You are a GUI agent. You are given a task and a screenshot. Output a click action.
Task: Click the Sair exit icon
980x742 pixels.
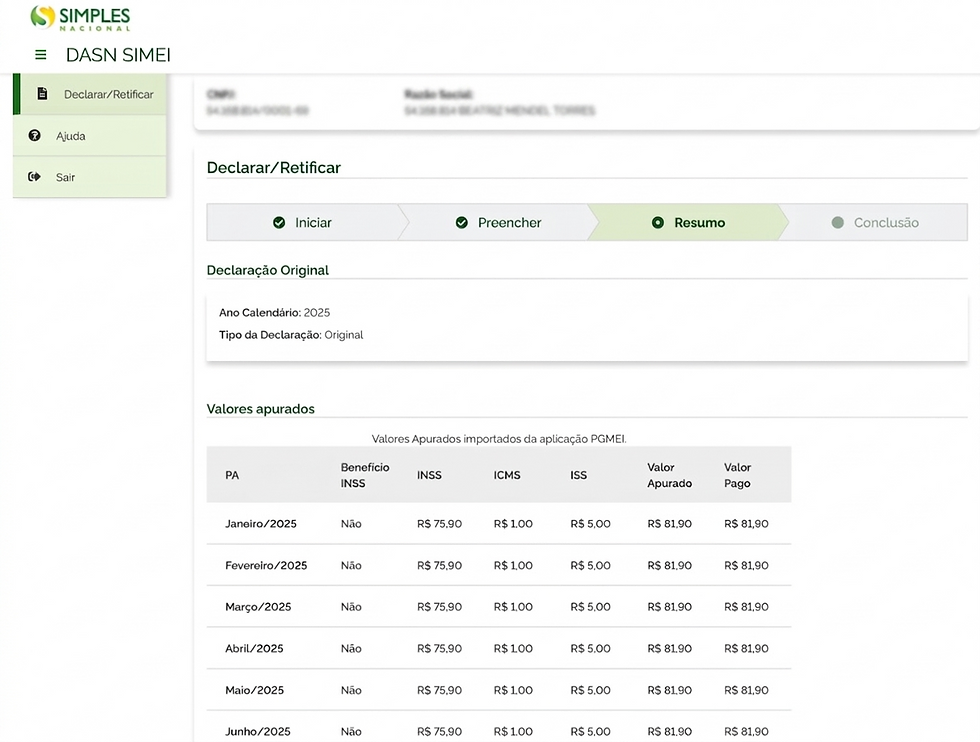[34, 177]
